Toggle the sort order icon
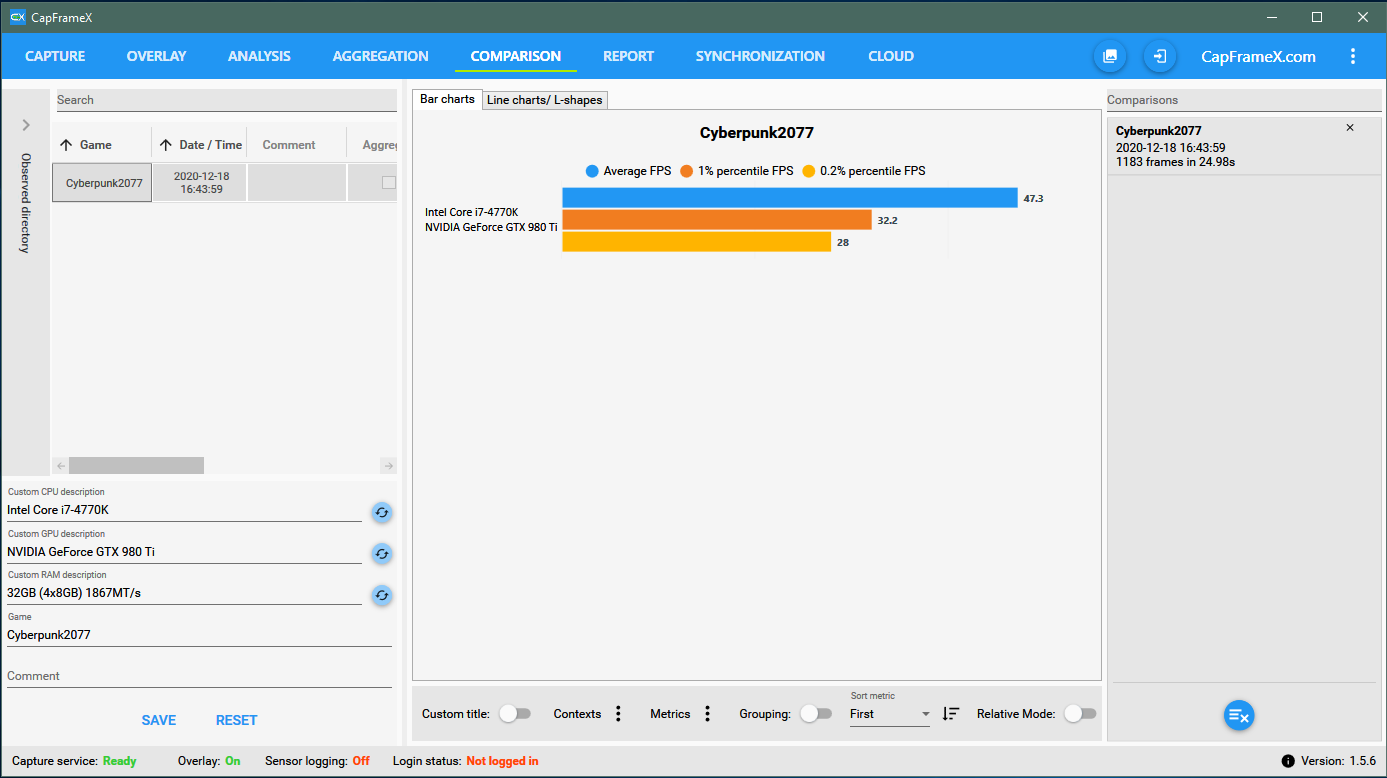This screenshot has width=1387, height=778. (x=951, y=714)
